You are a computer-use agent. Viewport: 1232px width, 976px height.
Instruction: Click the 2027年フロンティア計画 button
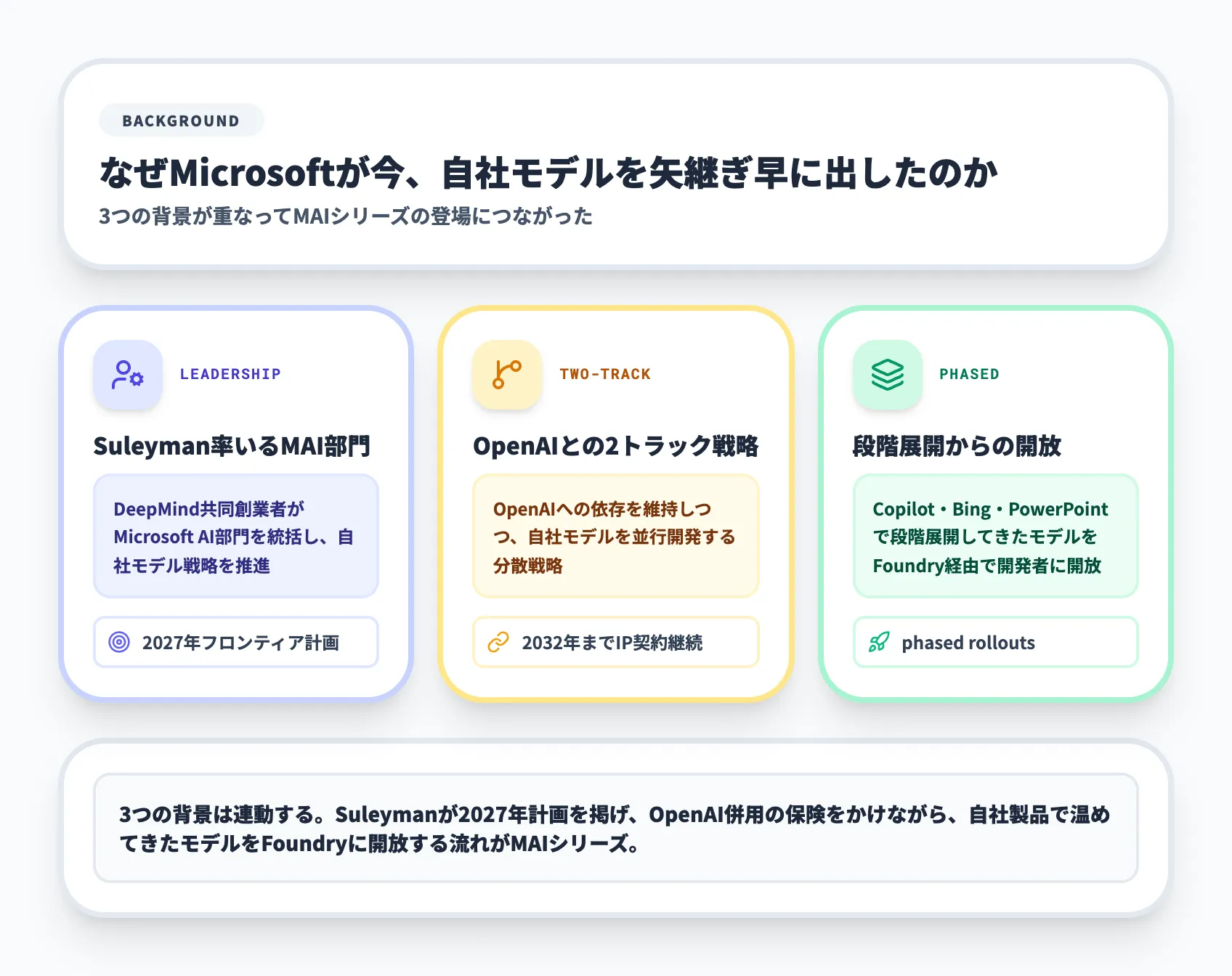click(x=235, y=642)
